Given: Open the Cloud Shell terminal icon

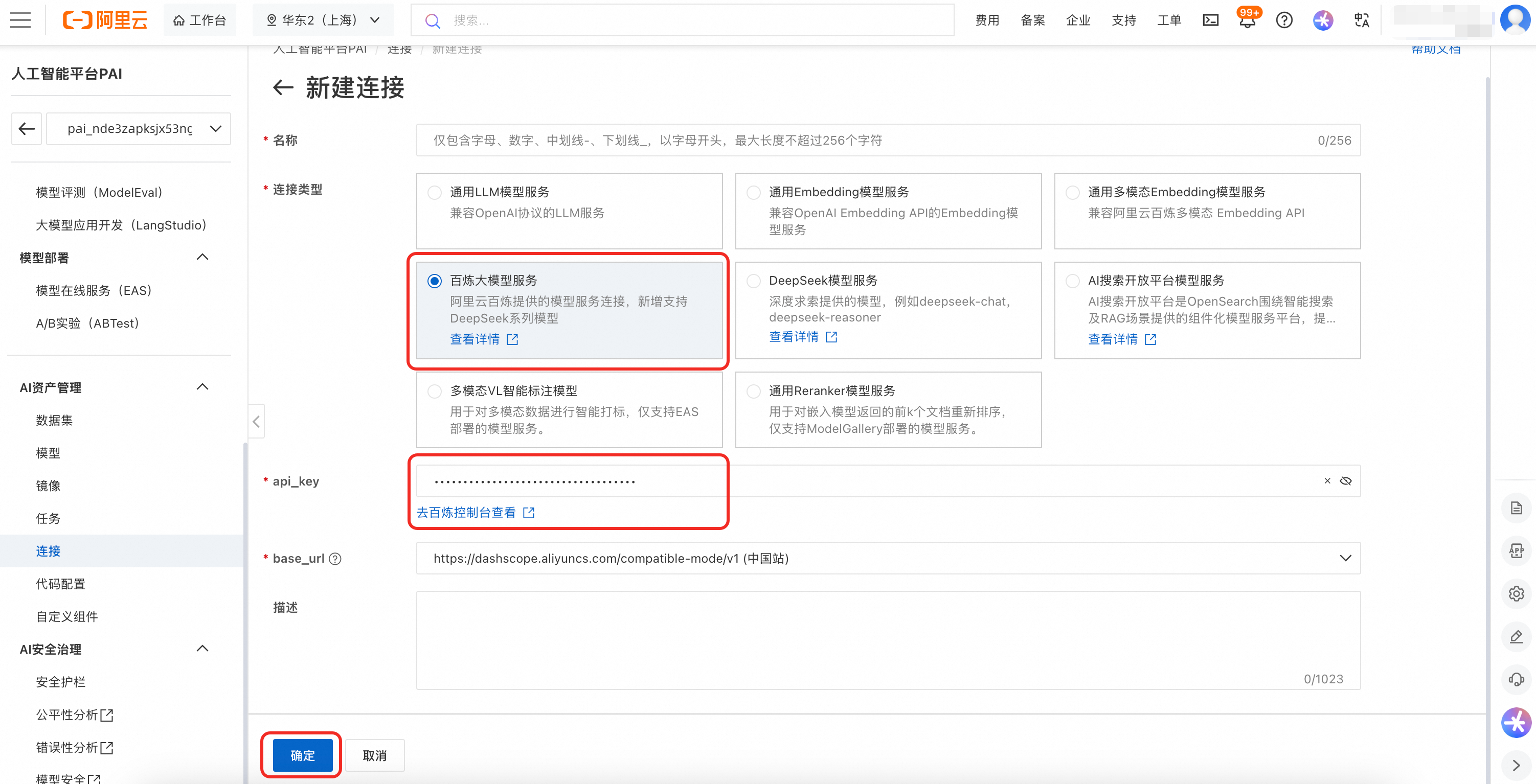Looking at the screenshot, I should [1210, 20].
